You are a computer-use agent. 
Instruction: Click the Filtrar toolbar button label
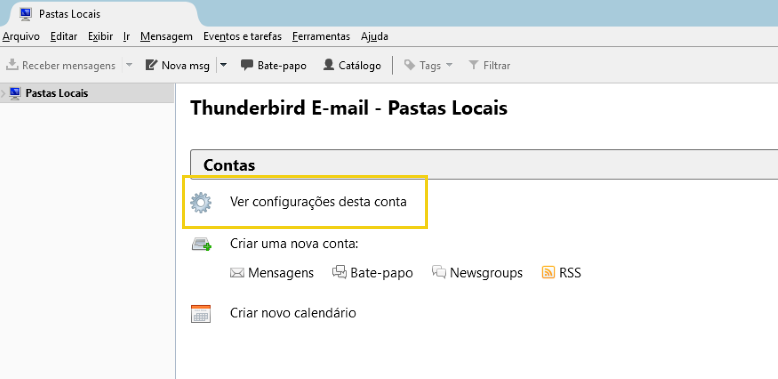pos(497,65)
